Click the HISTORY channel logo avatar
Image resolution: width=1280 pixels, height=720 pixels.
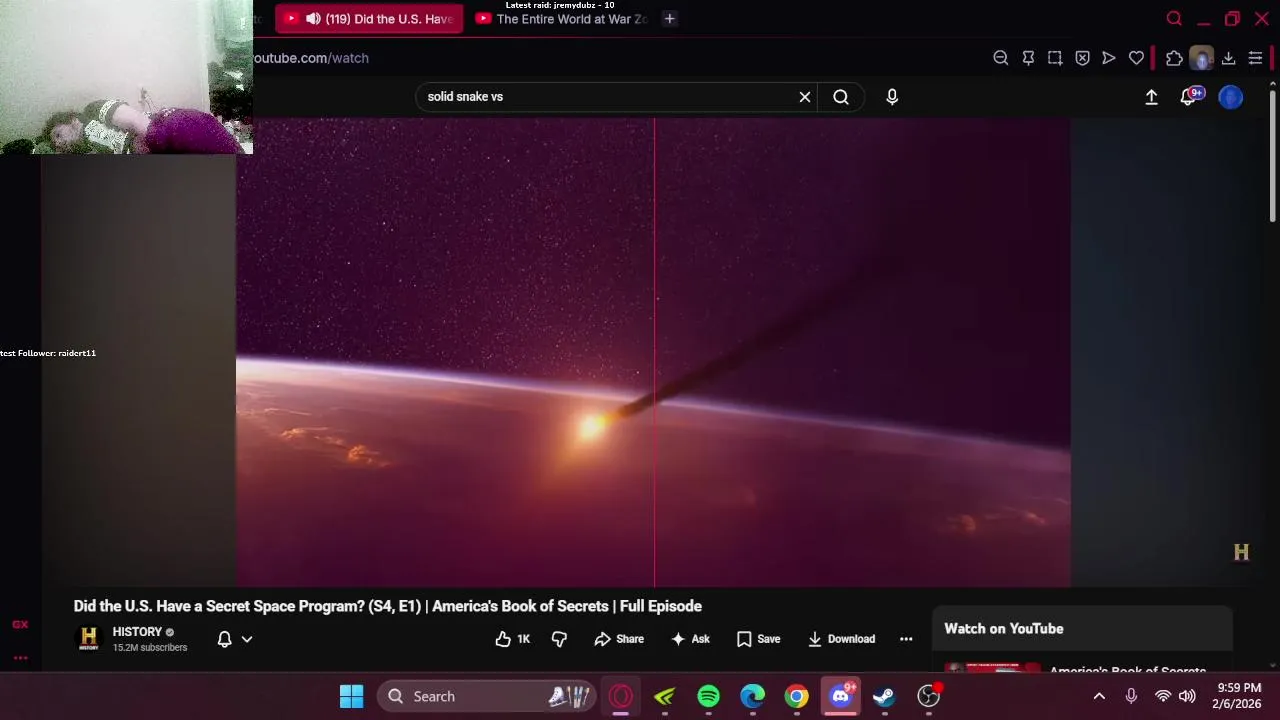89,638
